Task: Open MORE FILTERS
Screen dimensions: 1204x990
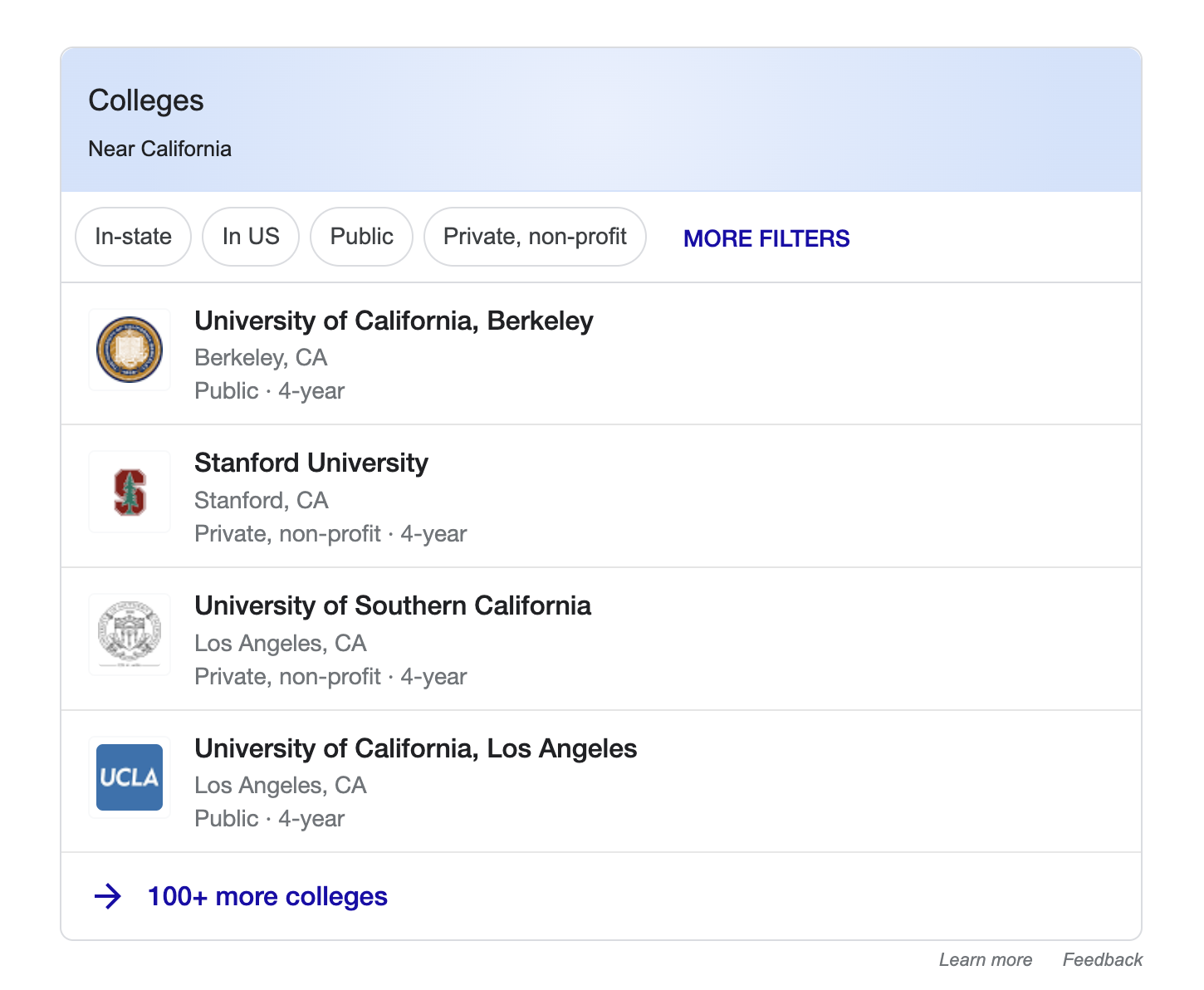Action: tap(766, 238)
